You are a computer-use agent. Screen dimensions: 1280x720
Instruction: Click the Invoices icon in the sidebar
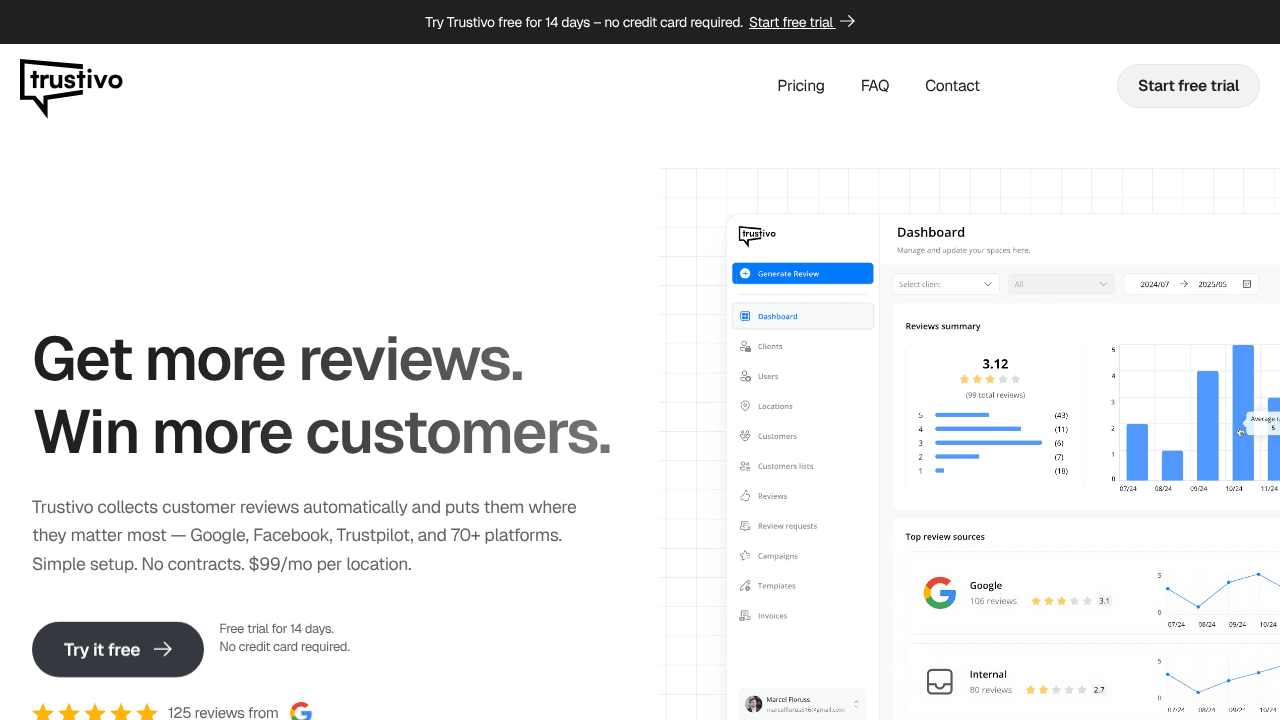[x=745, y=615]
